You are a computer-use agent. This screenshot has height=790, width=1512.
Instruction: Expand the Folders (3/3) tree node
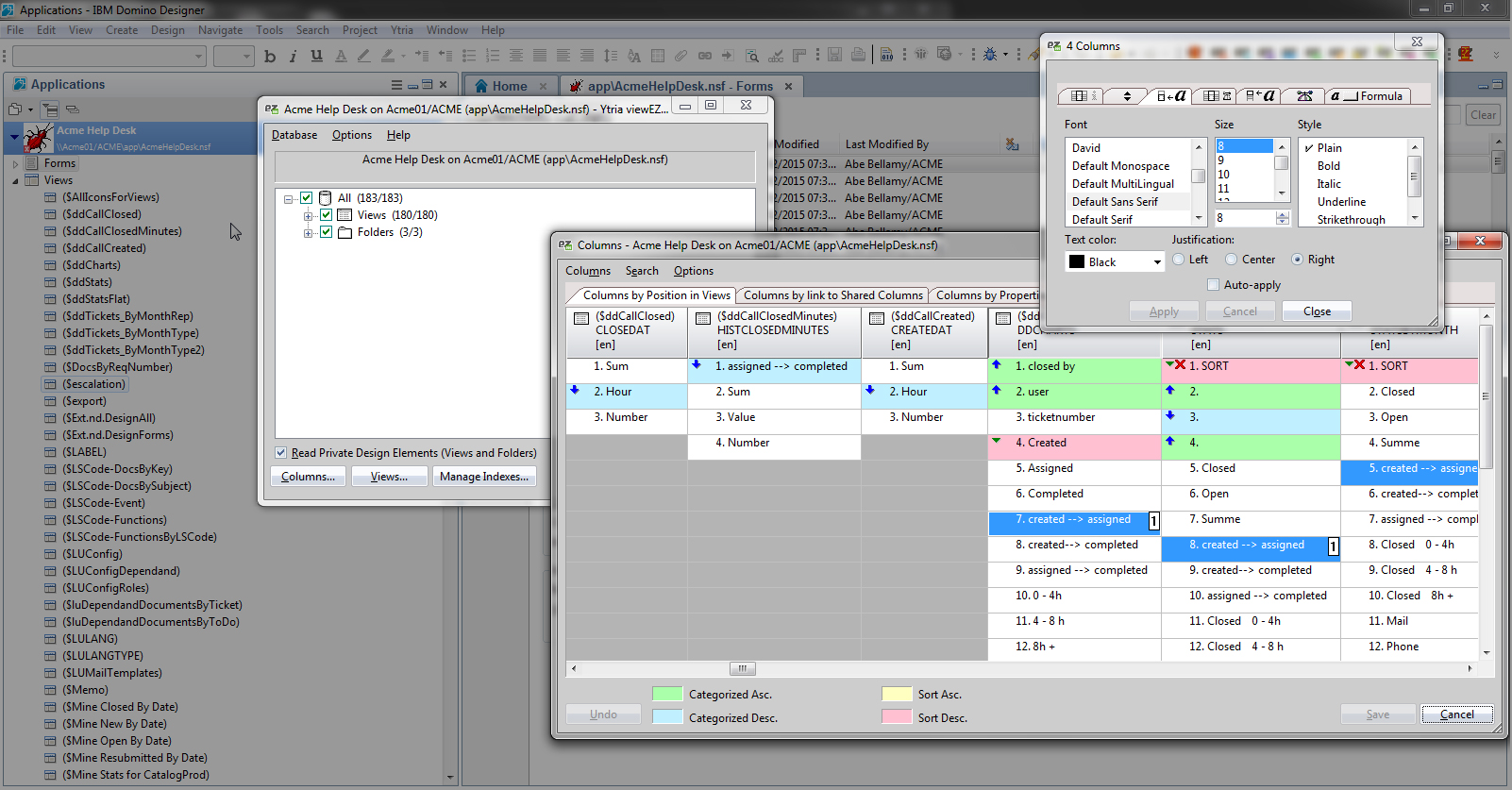click(x=308, y=233)
